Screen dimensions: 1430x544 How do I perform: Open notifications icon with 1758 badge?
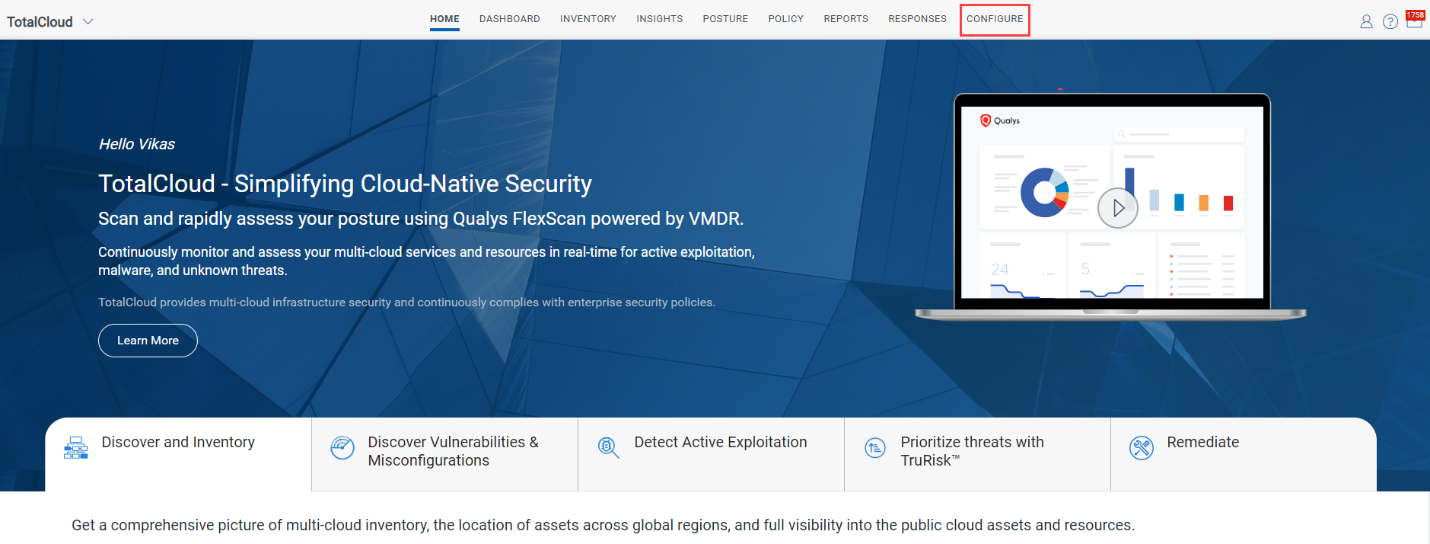coord(1414,19)
